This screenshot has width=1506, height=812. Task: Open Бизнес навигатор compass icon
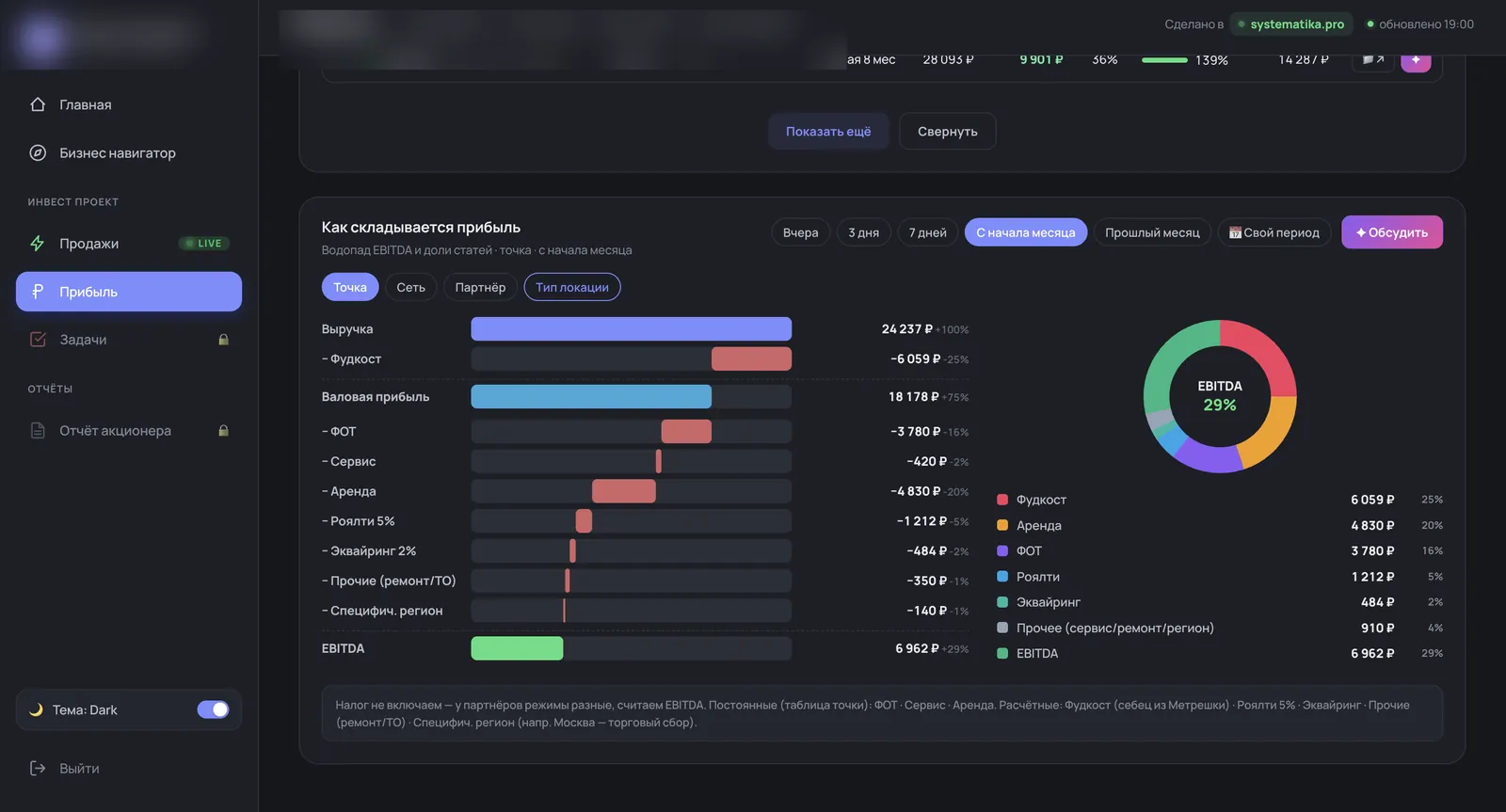click(38, 152)
